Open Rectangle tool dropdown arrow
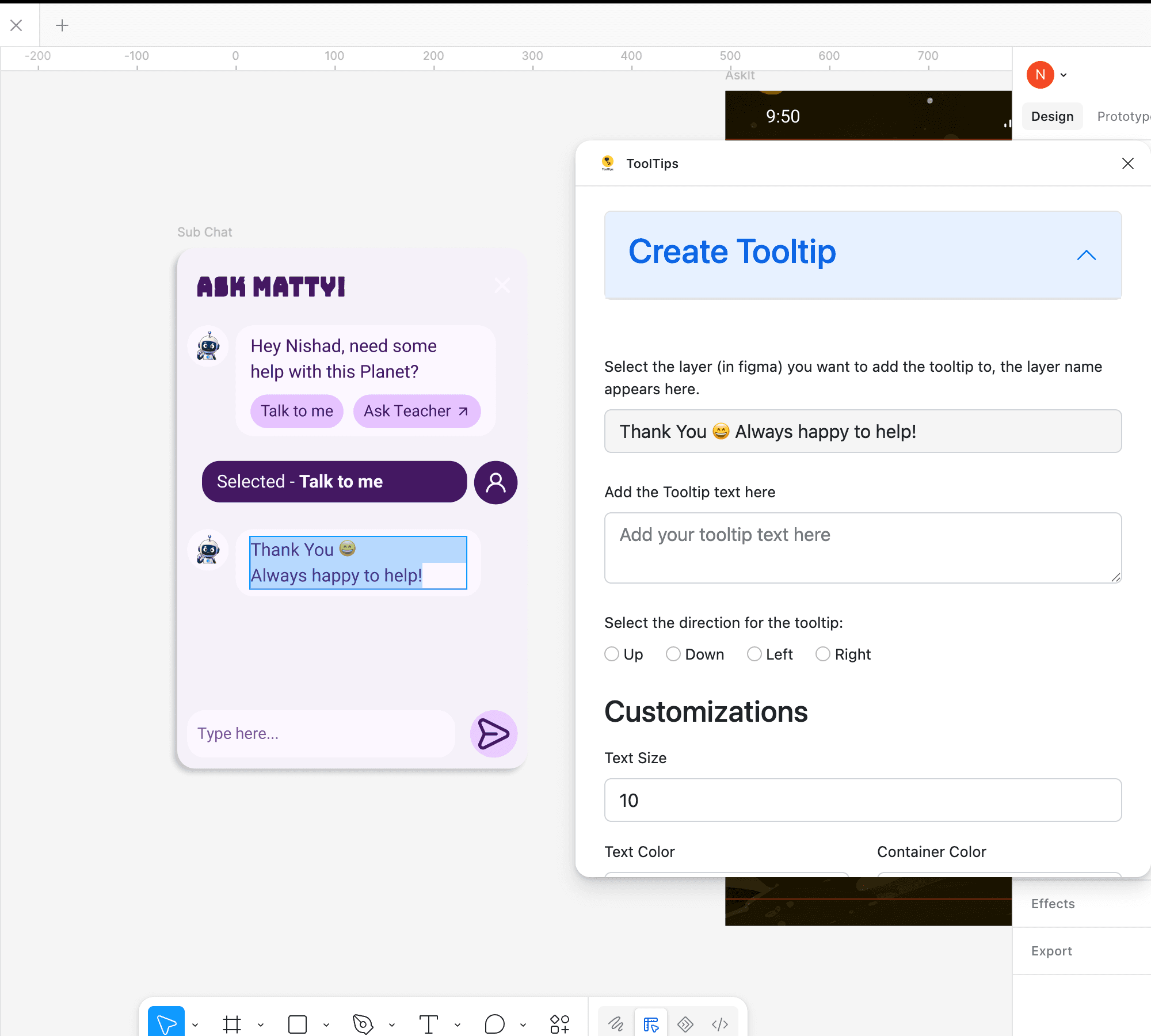The image size is (1151, 1036). tap(326, 1024)
